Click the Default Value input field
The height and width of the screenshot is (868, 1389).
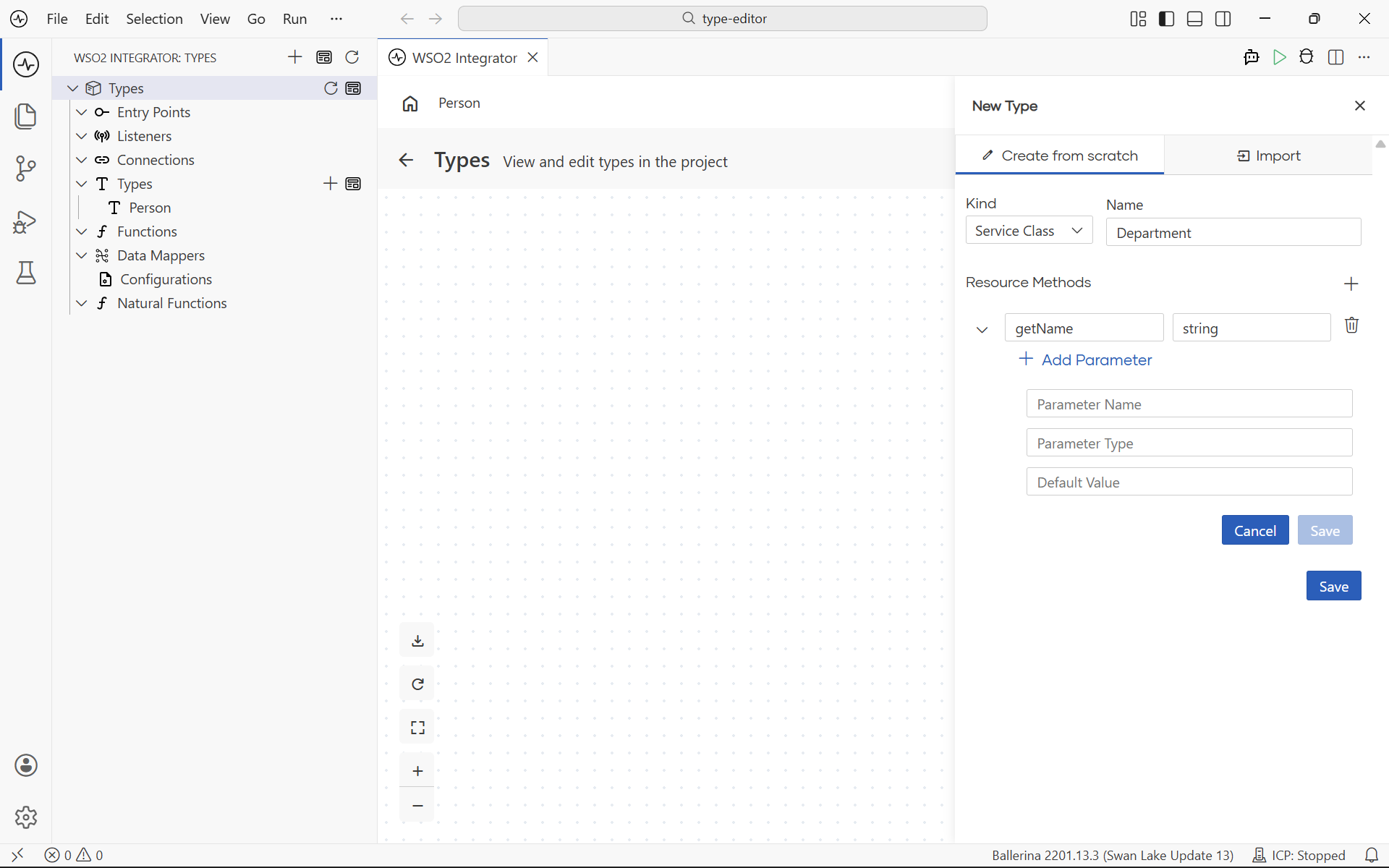click(x=1189, y=482)
